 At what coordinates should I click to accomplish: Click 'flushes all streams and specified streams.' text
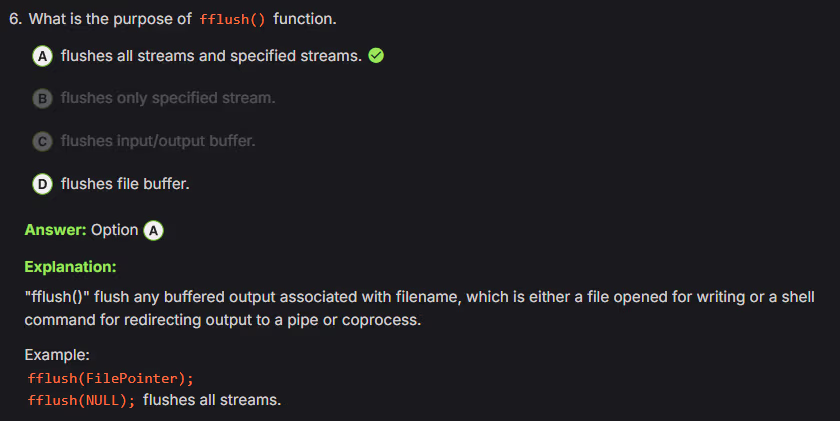click(211, 56)
